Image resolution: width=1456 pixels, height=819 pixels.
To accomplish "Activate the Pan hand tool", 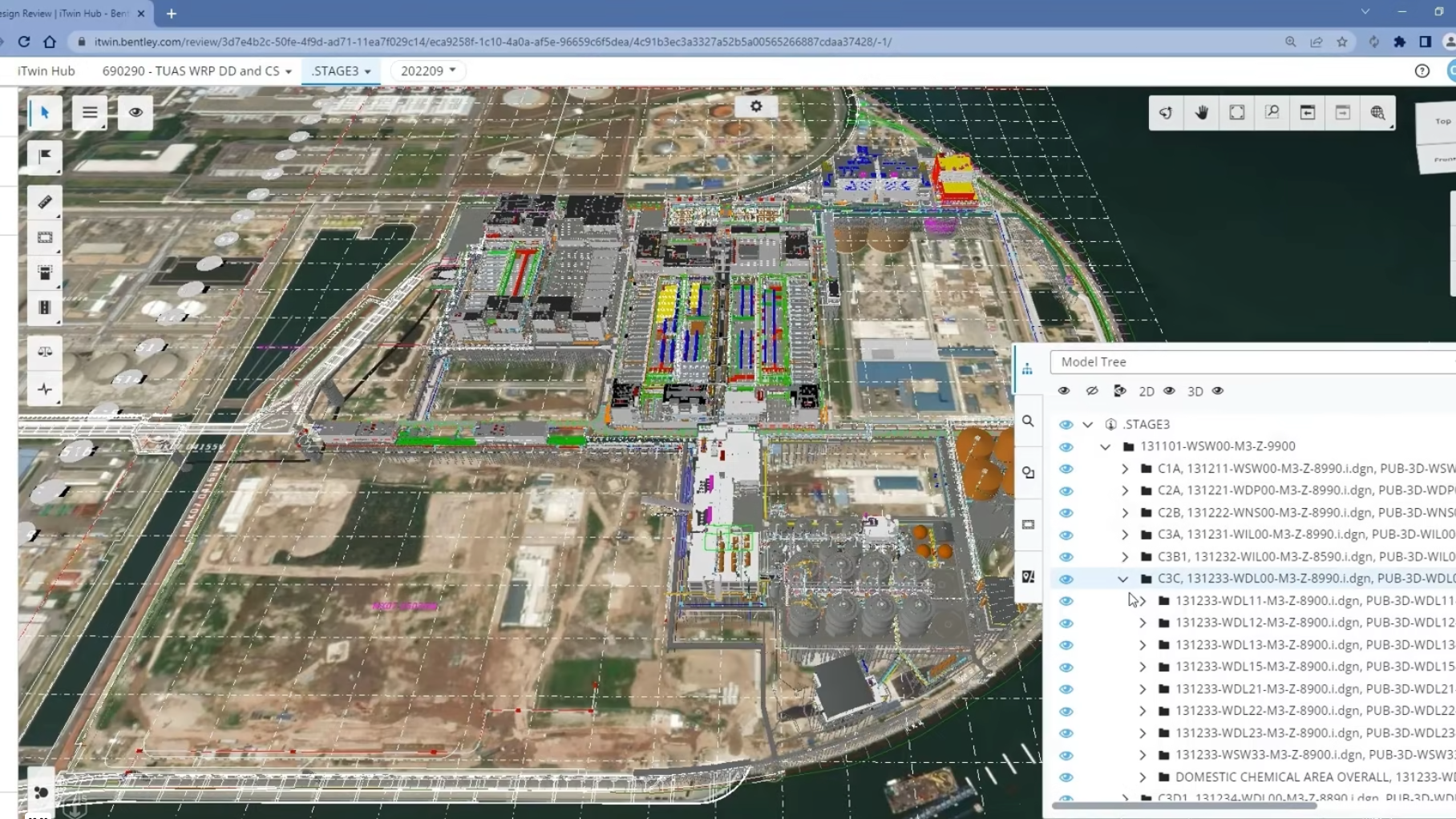I will click(1201, 113).
